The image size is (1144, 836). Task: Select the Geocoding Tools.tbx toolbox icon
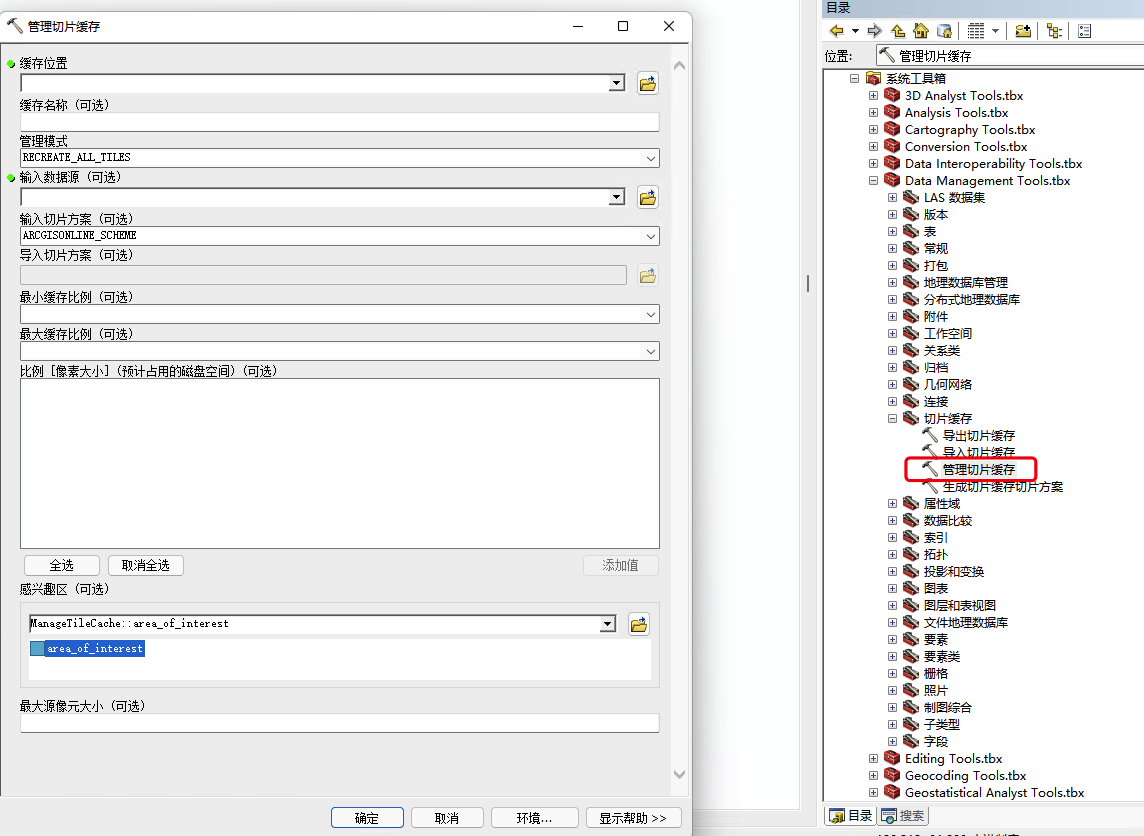pyautogui.click(x=892, y=775)
